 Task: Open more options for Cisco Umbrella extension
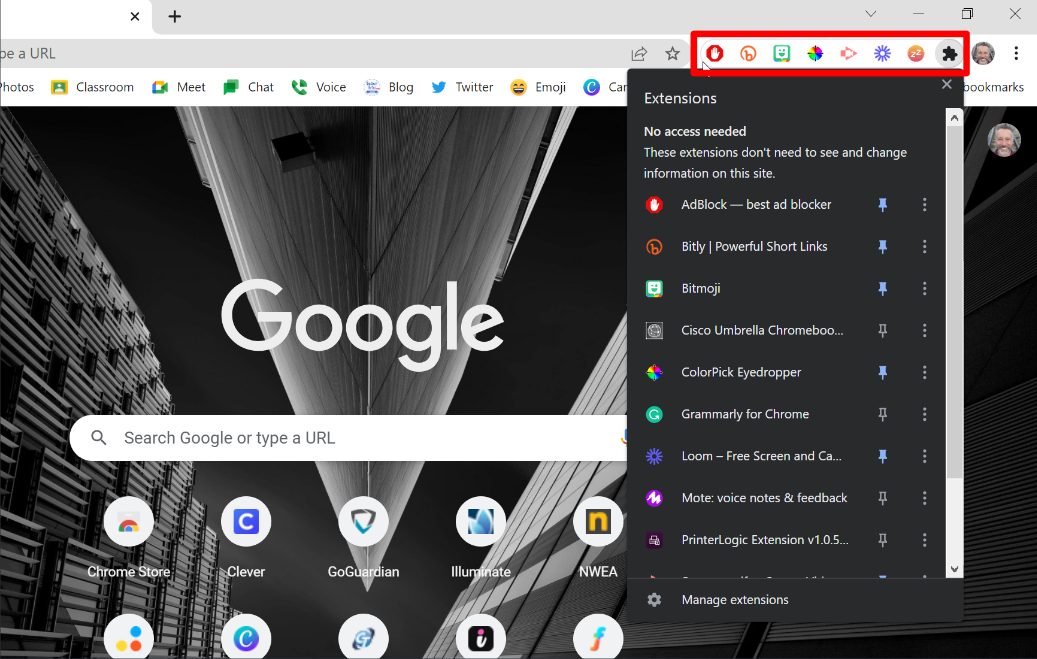point(925,330)
